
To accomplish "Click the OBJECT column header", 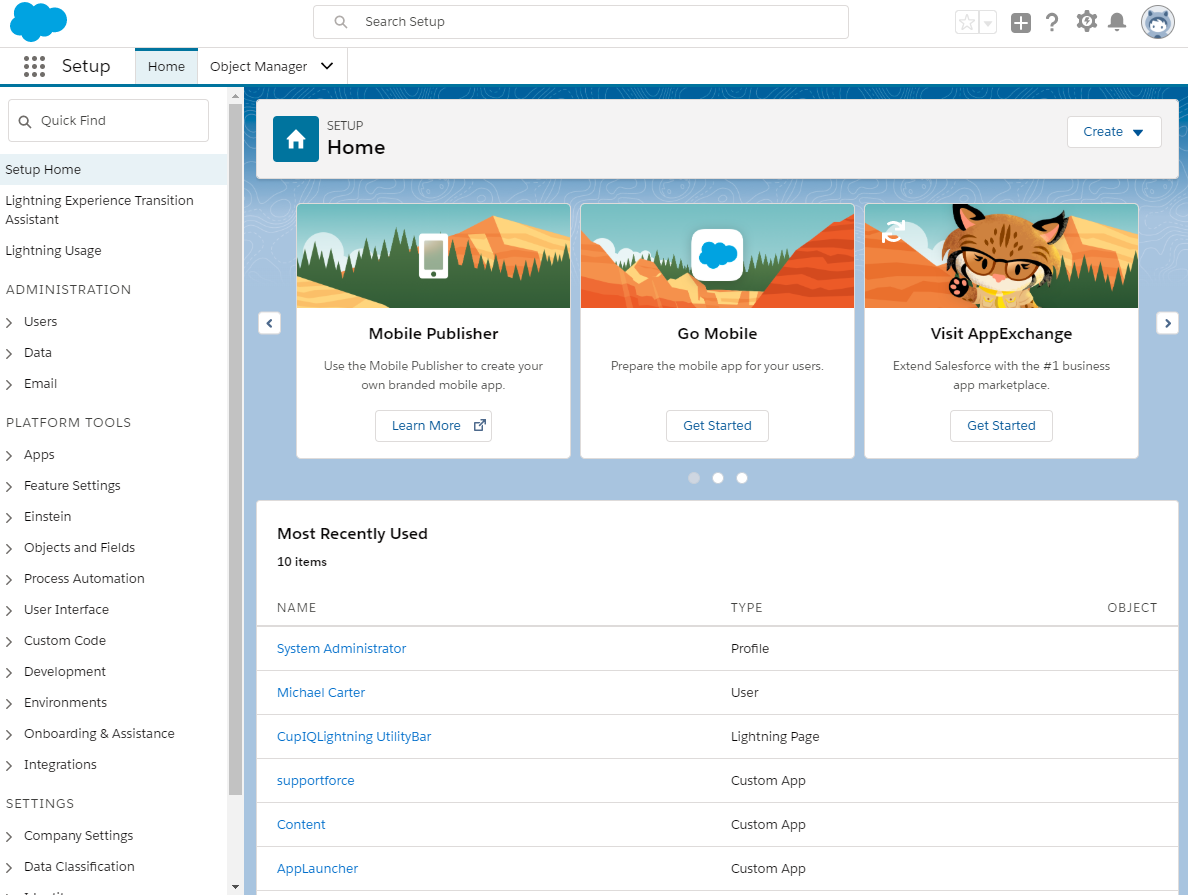I will [x=1132, y=608].
